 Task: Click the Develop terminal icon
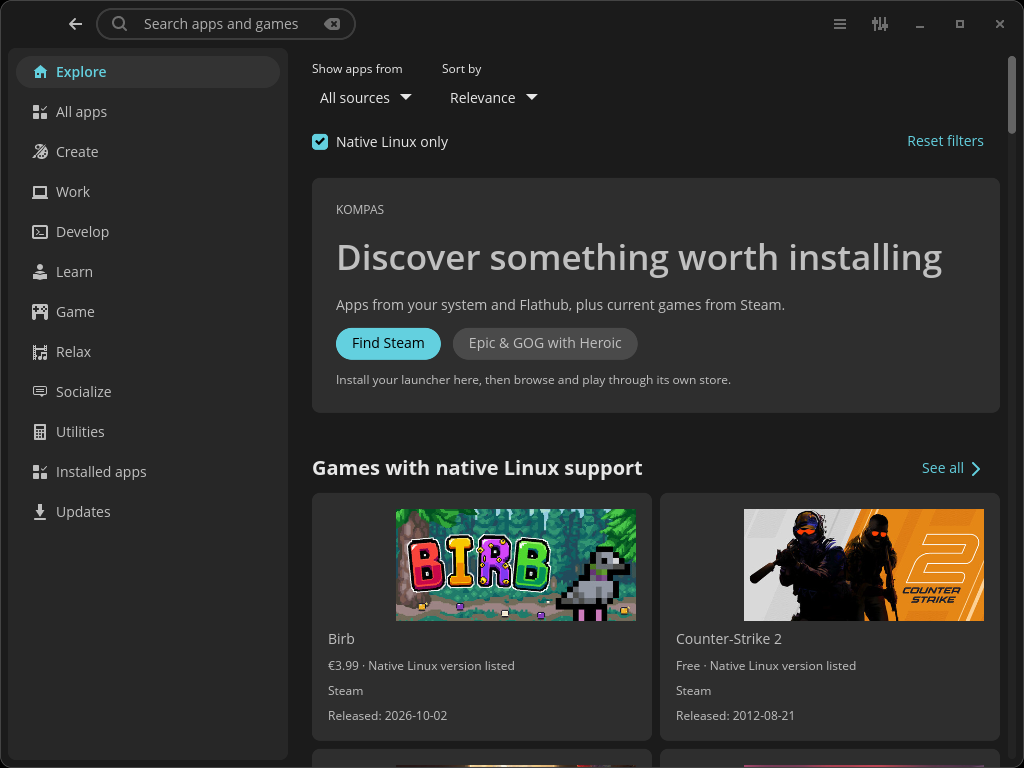(x=40, y=232)
